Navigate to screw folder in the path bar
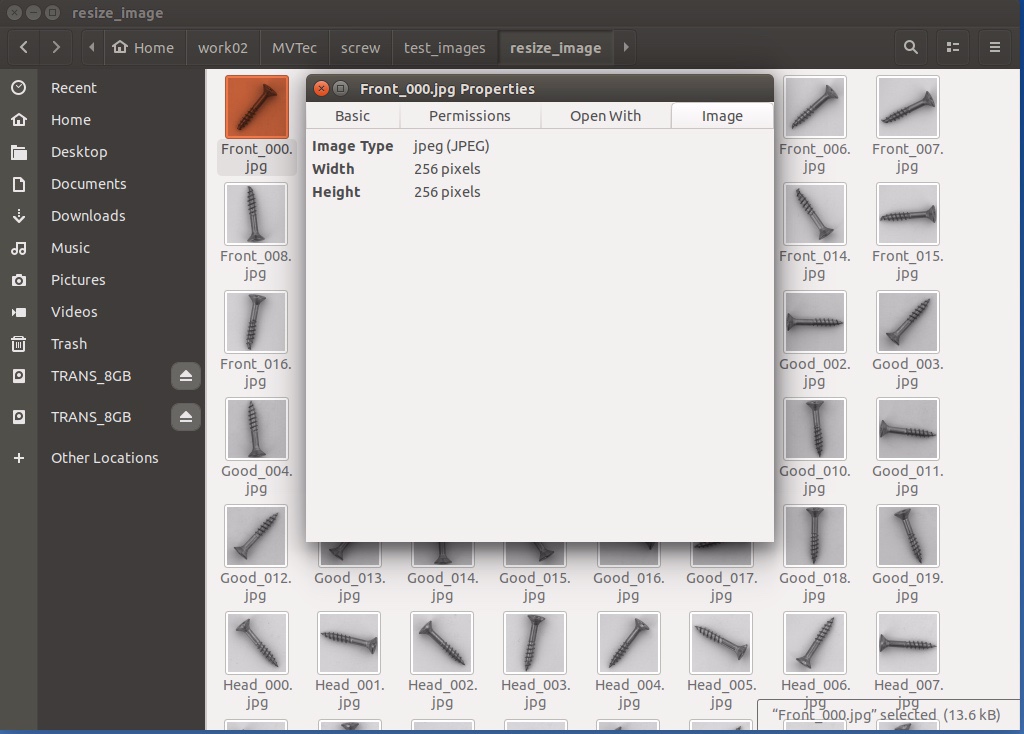Screen dimensions: 1024x734 pos(360,47)
